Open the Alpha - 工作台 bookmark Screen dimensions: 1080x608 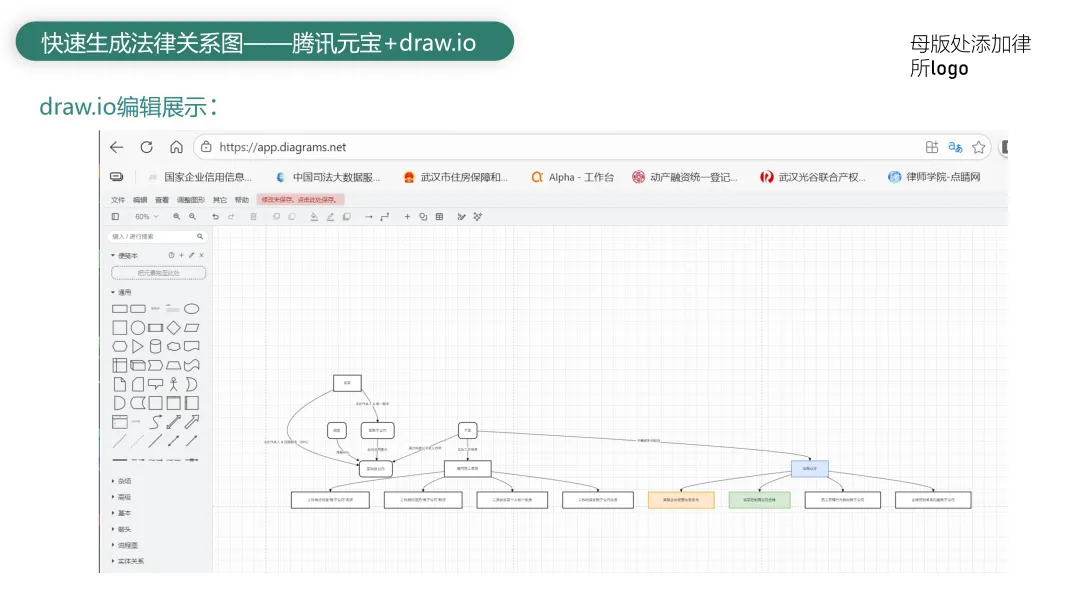572,177
